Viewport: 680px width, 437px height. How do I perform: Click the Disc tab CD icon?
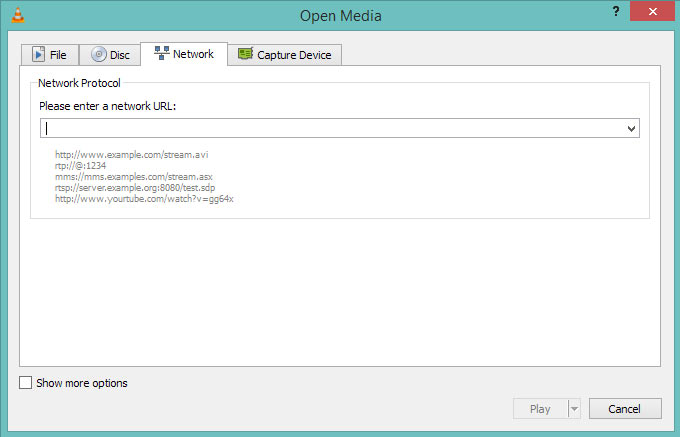click(98, 54)
